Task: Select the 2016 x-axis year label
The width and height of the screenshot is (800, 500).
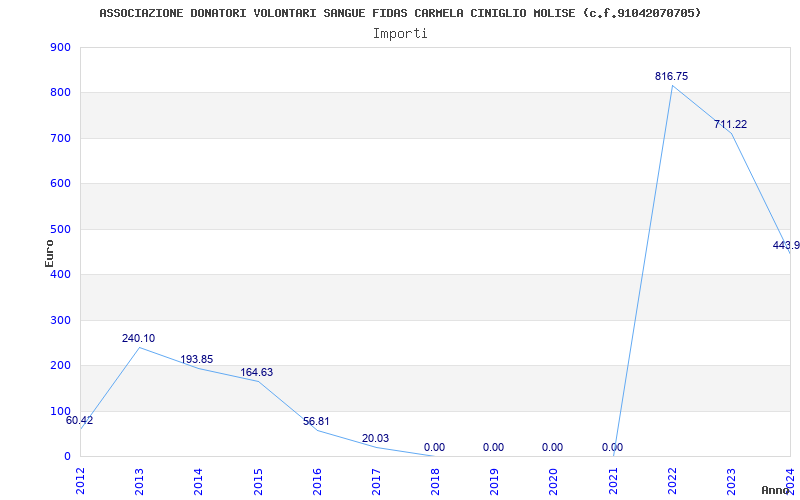Action: pos(317,480)
